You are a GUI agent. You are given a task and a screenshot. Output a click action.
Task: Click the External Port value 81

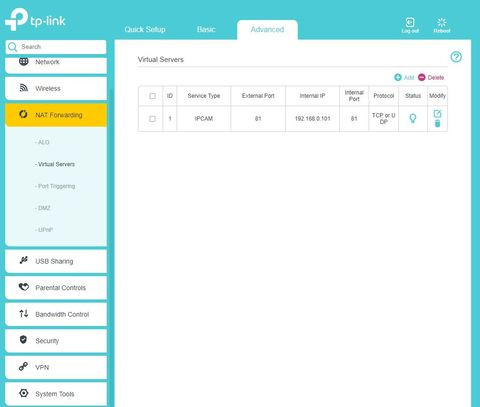258,119
